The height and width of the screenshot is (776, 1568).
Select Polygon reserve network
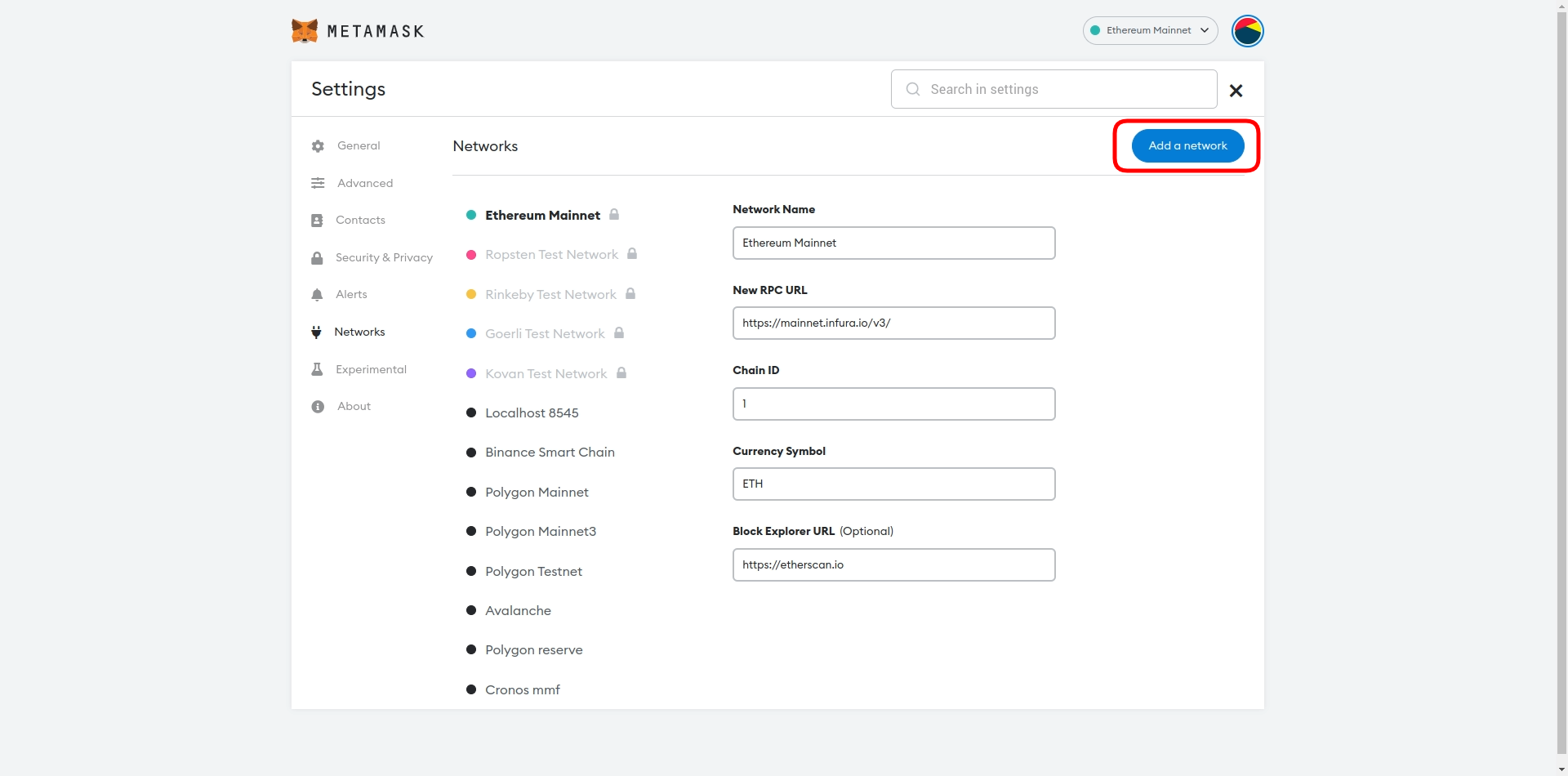tap(534, 649)
